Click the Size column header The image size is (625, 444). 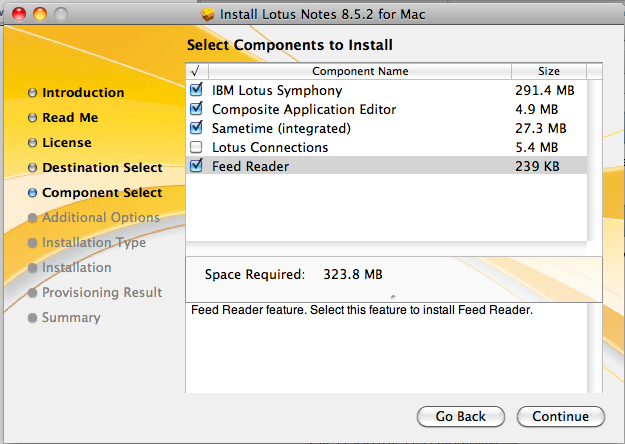coord(549,71)
